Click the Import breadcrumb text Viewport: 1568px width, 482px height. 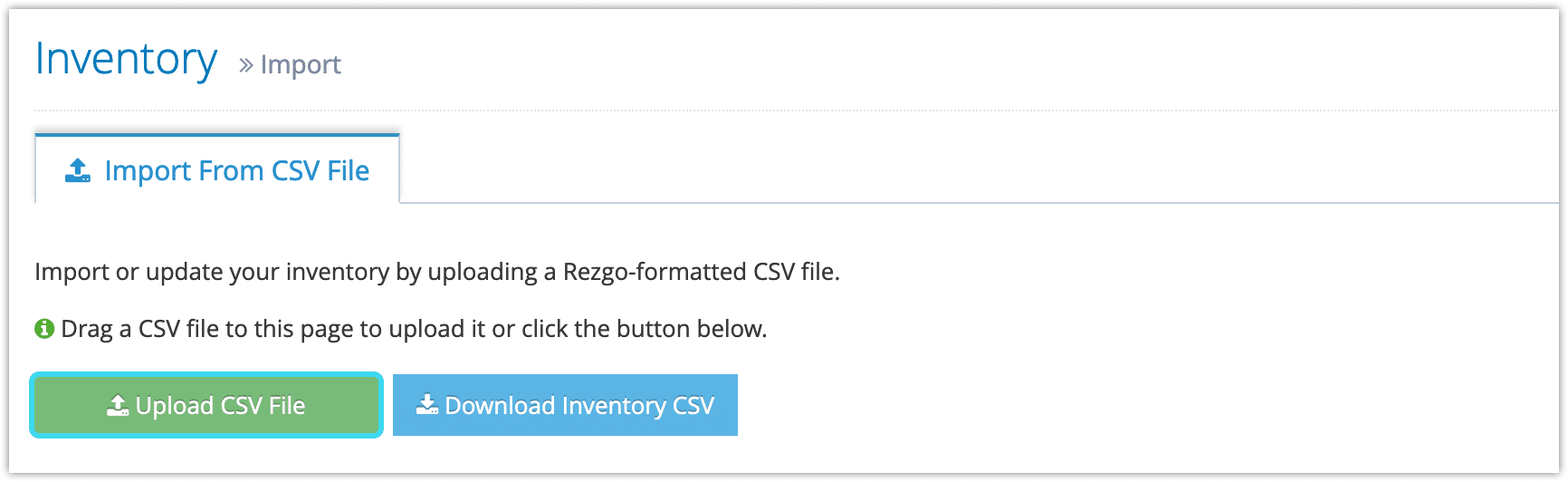(x=301, y=64)
